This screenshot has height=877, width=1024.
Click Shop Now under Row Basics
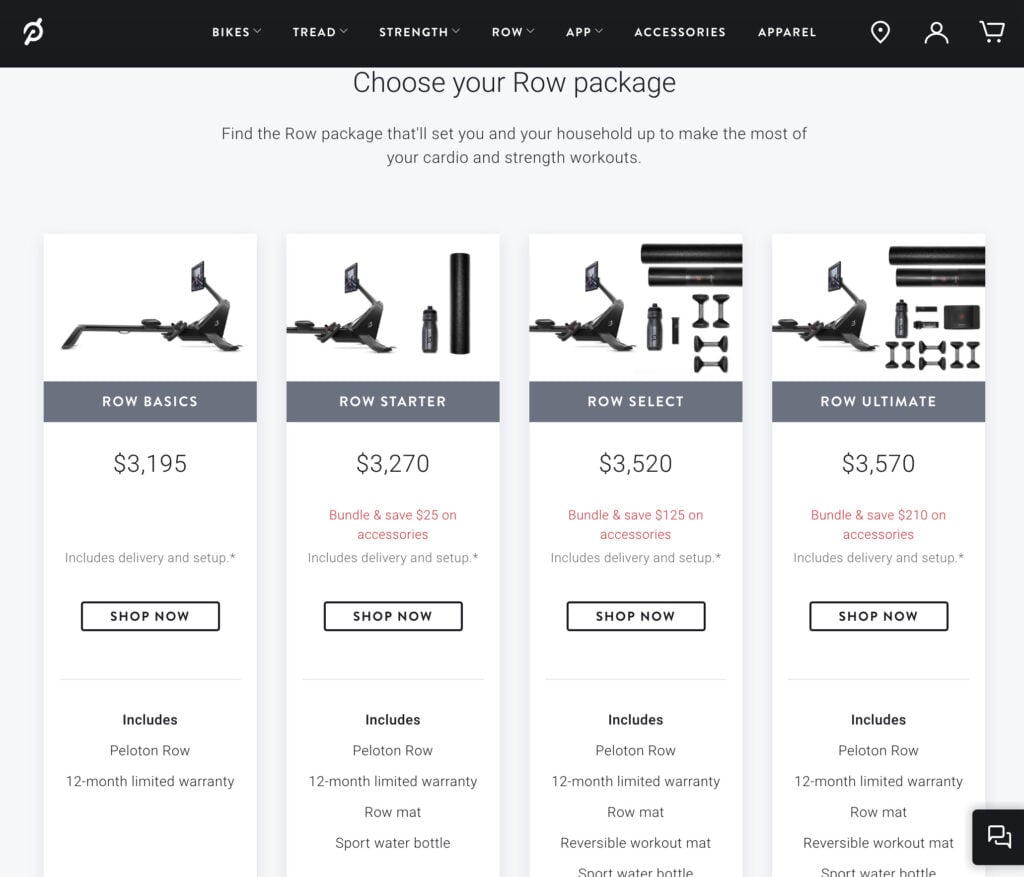[150, 616]
